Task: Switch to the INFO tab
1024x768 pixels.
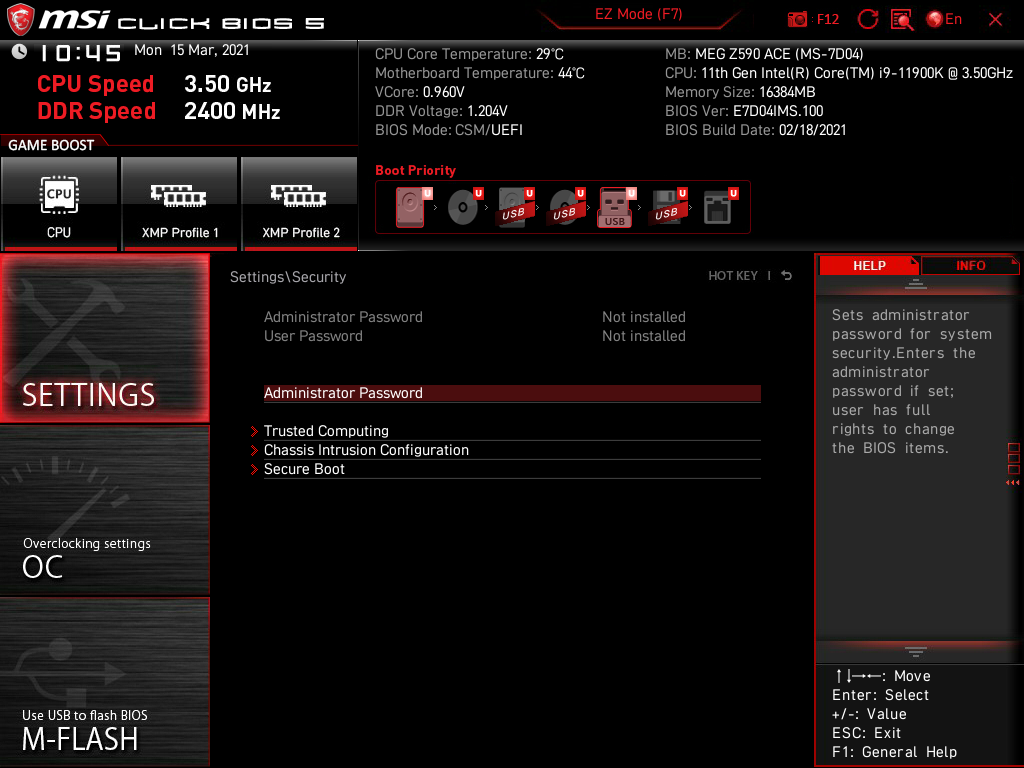Action: point(970,265)
